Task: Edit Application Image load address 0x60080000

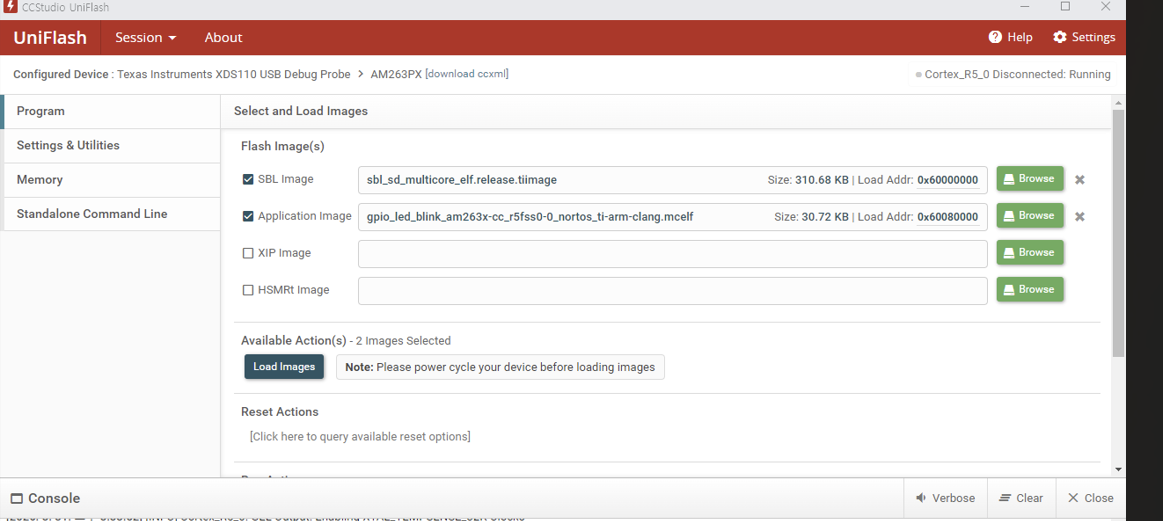Action: [x=948, y=217]
